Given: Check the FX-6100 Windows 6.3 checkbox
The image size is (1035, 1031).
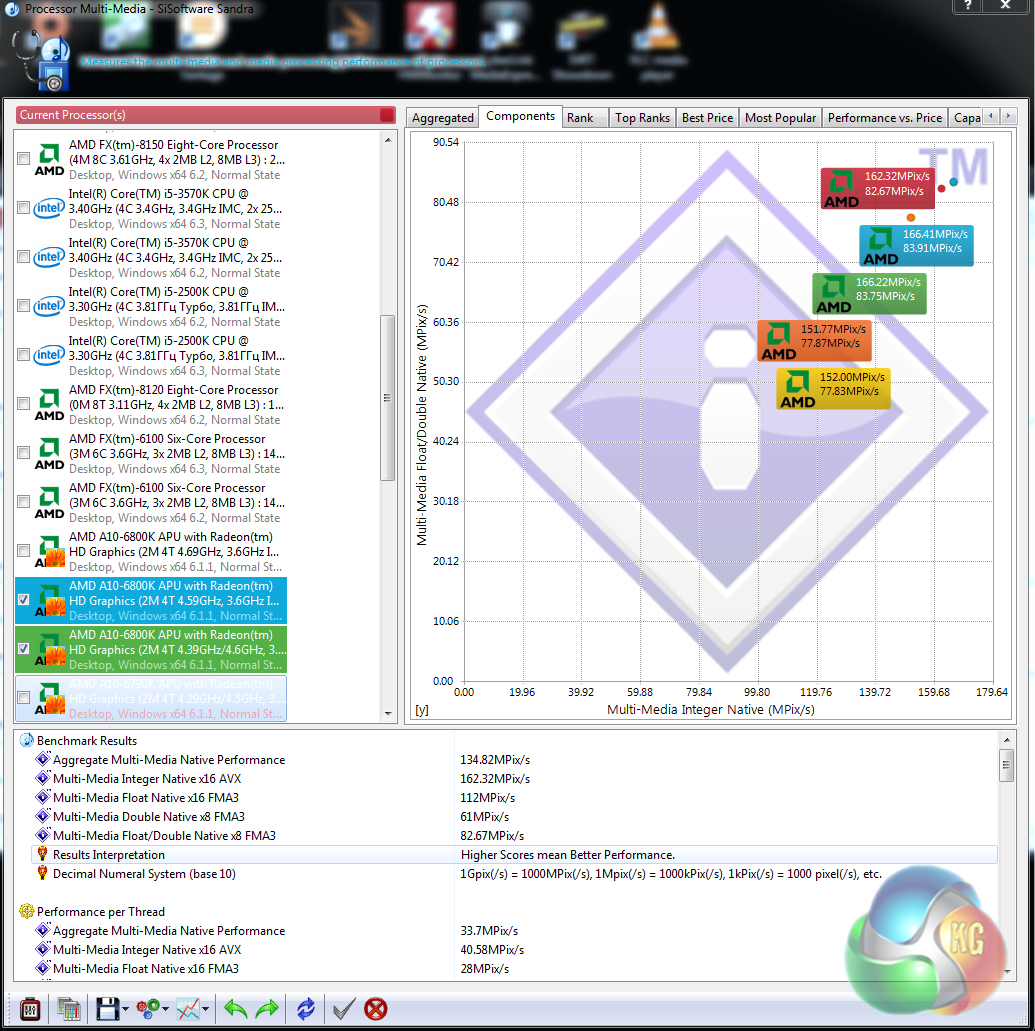Looking at the screenshot, I should [24, 452].
